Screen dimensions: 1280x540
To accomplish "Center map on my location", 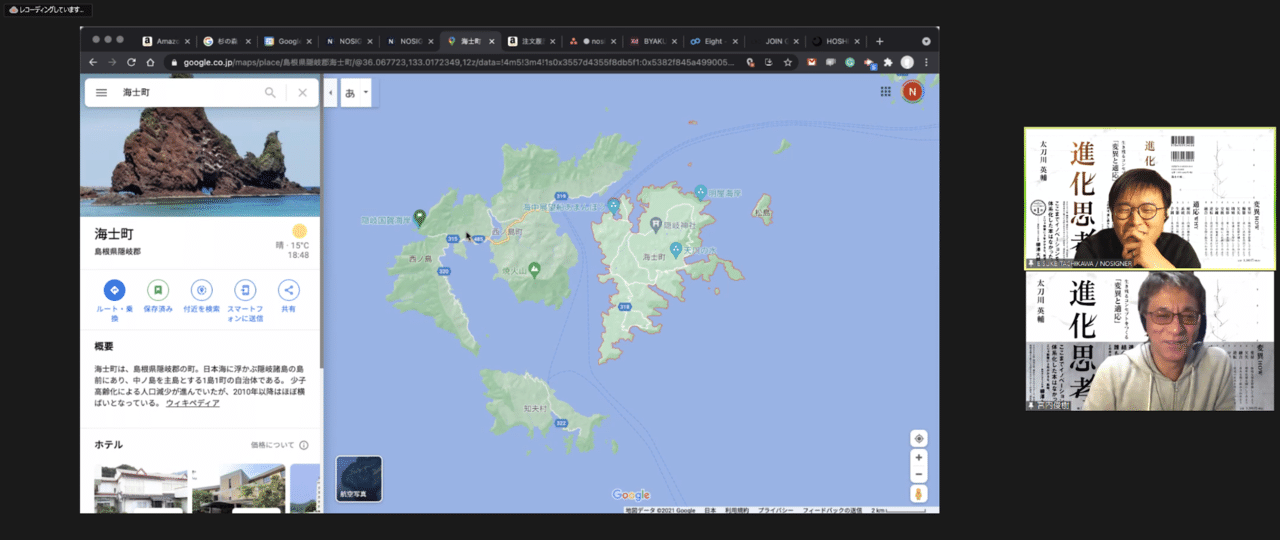I will point(919,439).
